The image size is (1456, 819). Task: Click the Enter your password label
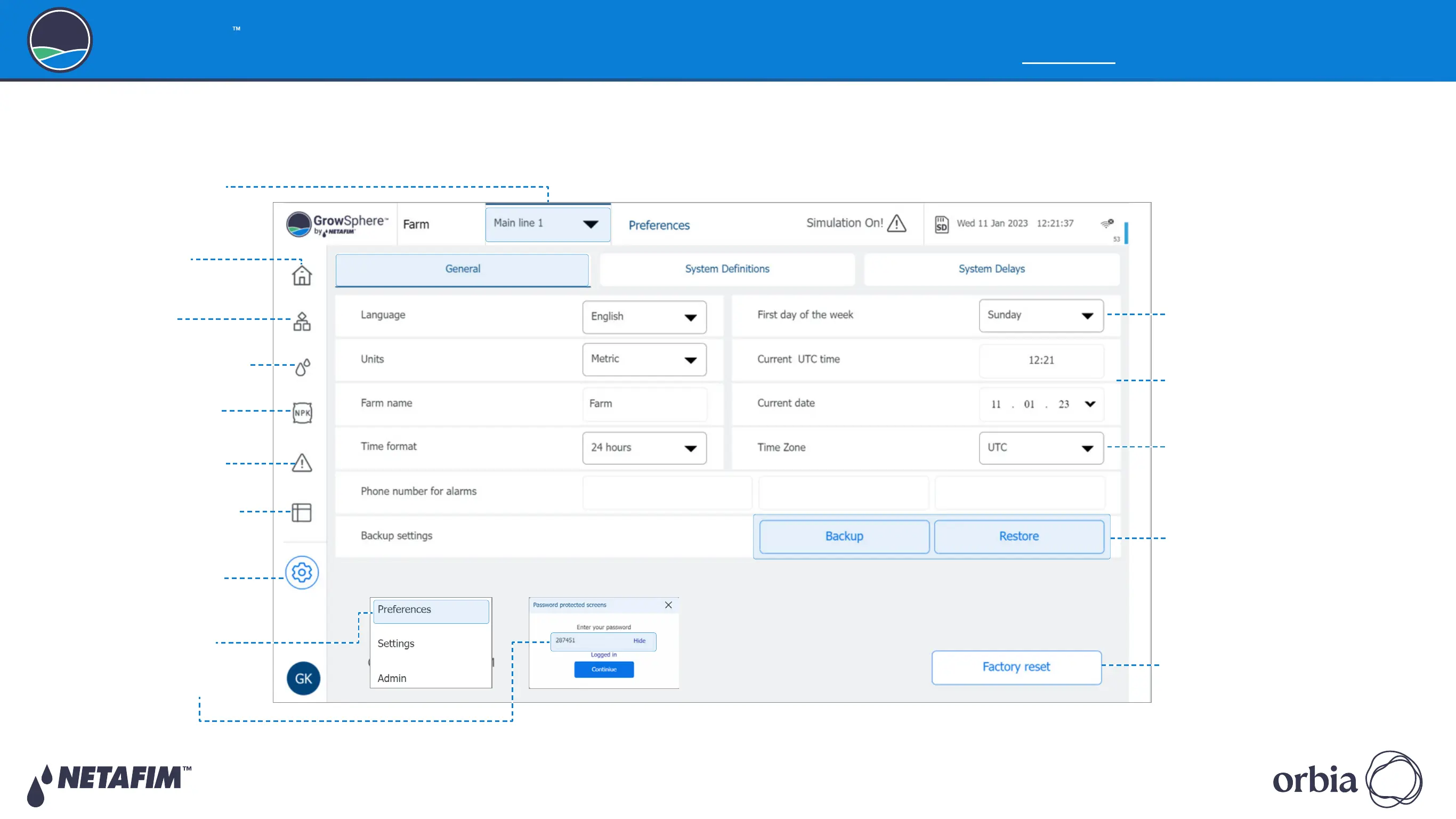(604, 627)
